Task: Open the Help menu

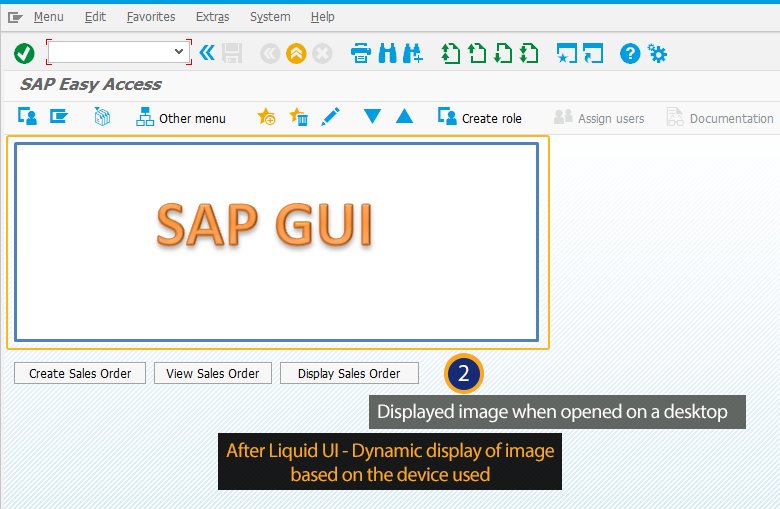Action: (x=322, y=17)
